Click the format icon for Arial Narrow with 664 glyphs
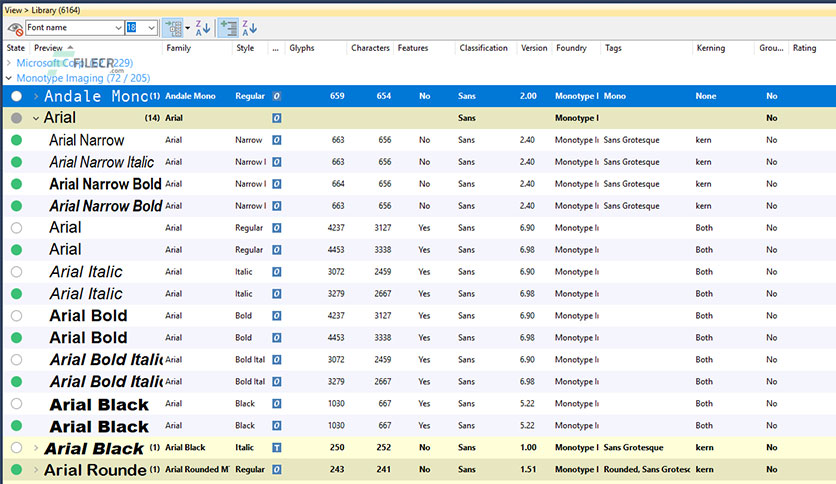This screenshot has height=484, width=836. [x=277, y=184]
